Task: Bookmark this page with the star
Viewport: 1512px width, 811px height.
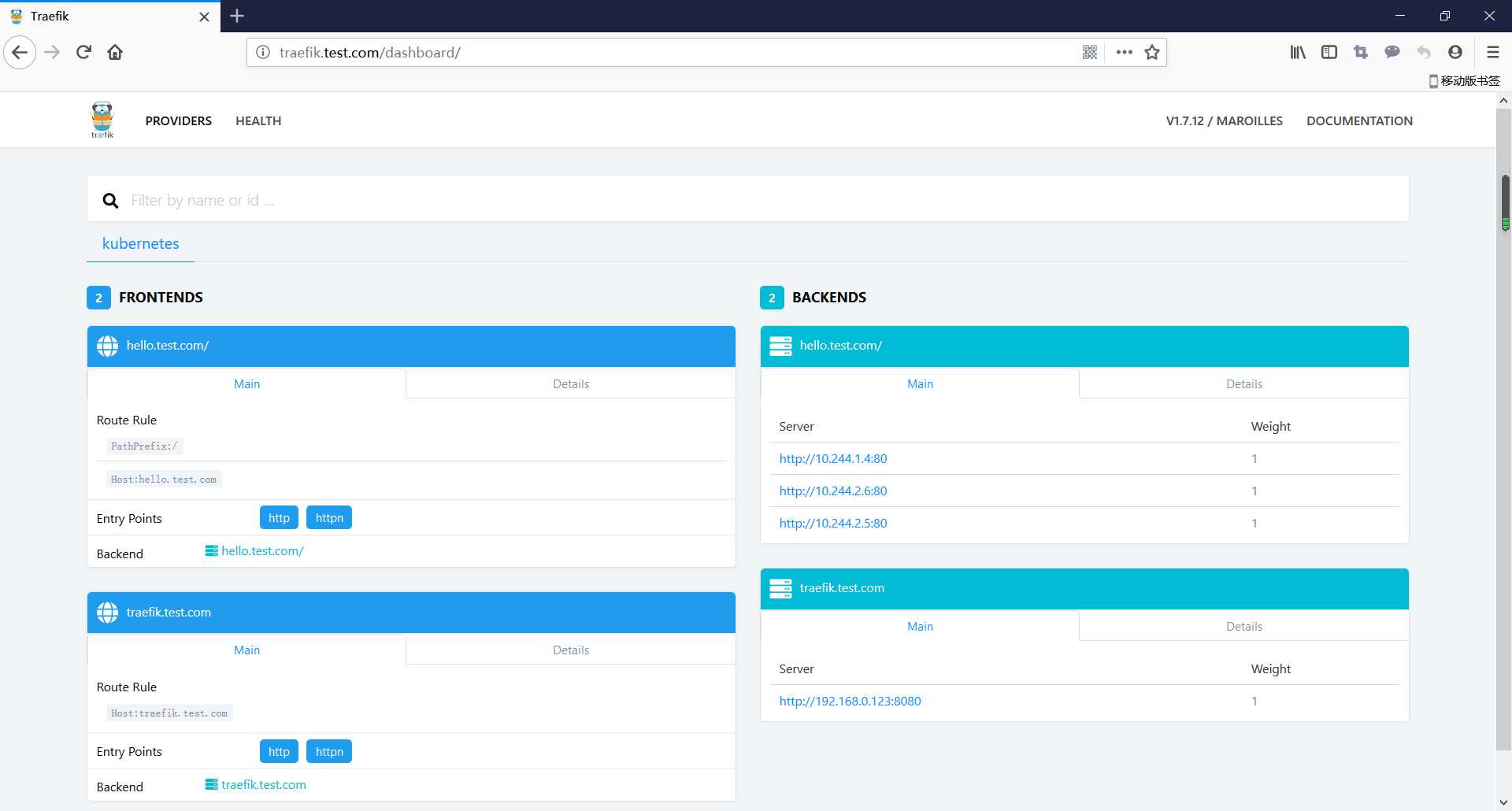Action: [x=1152, y=53]
